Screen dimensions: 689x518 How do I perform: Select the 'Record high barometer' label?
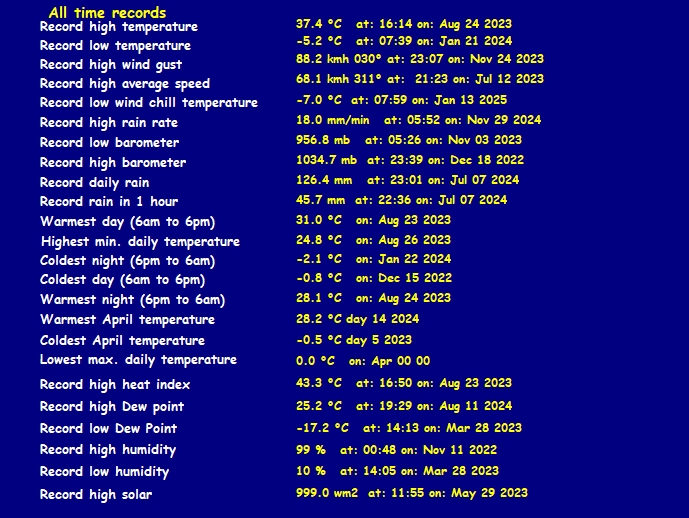pyautogui.click(x=113, y=163)
